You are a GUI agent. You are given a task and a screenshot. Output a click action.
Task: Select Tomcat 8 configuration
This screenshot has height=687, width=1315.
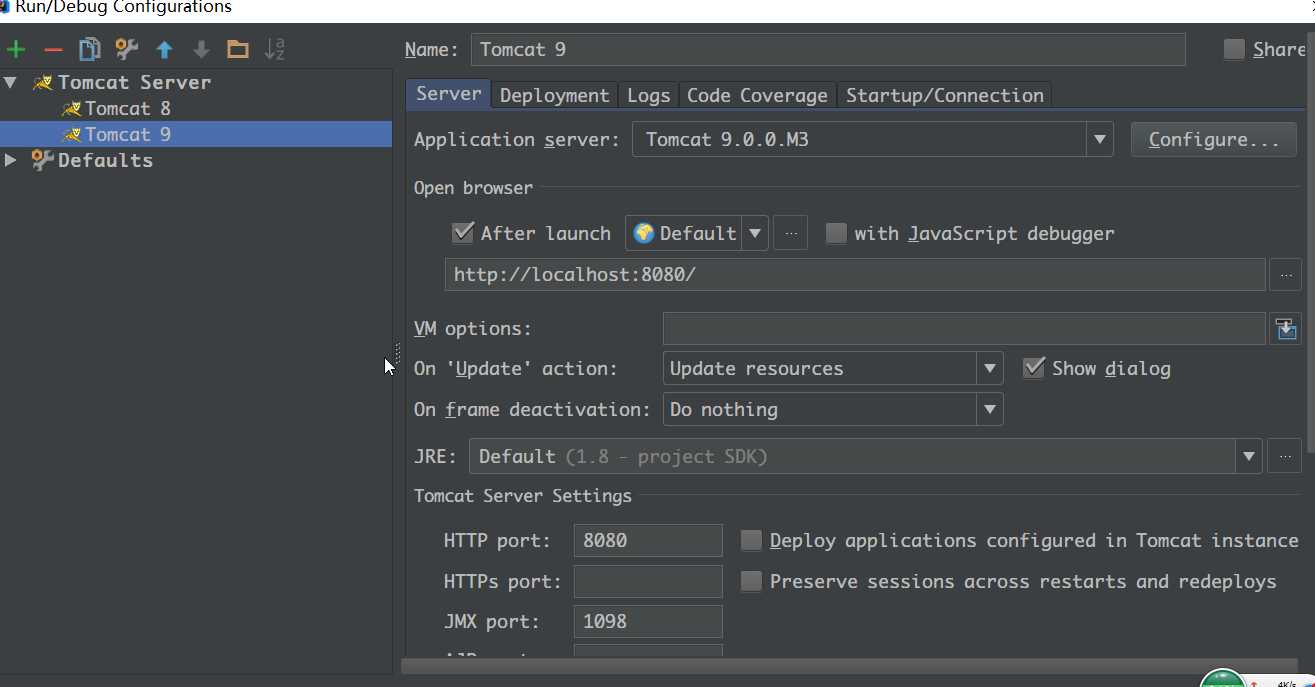128,108
